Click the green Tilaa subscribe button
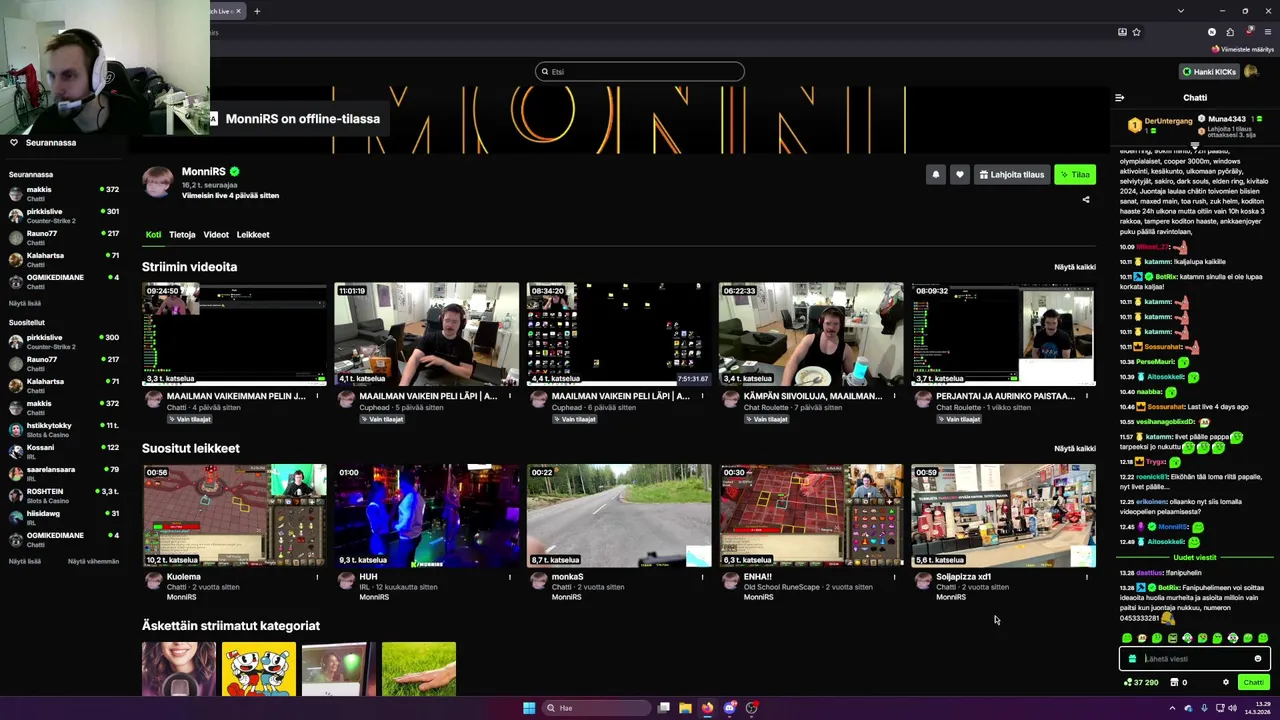This screenshot has width=1280, height=720. coord(1075,175)
